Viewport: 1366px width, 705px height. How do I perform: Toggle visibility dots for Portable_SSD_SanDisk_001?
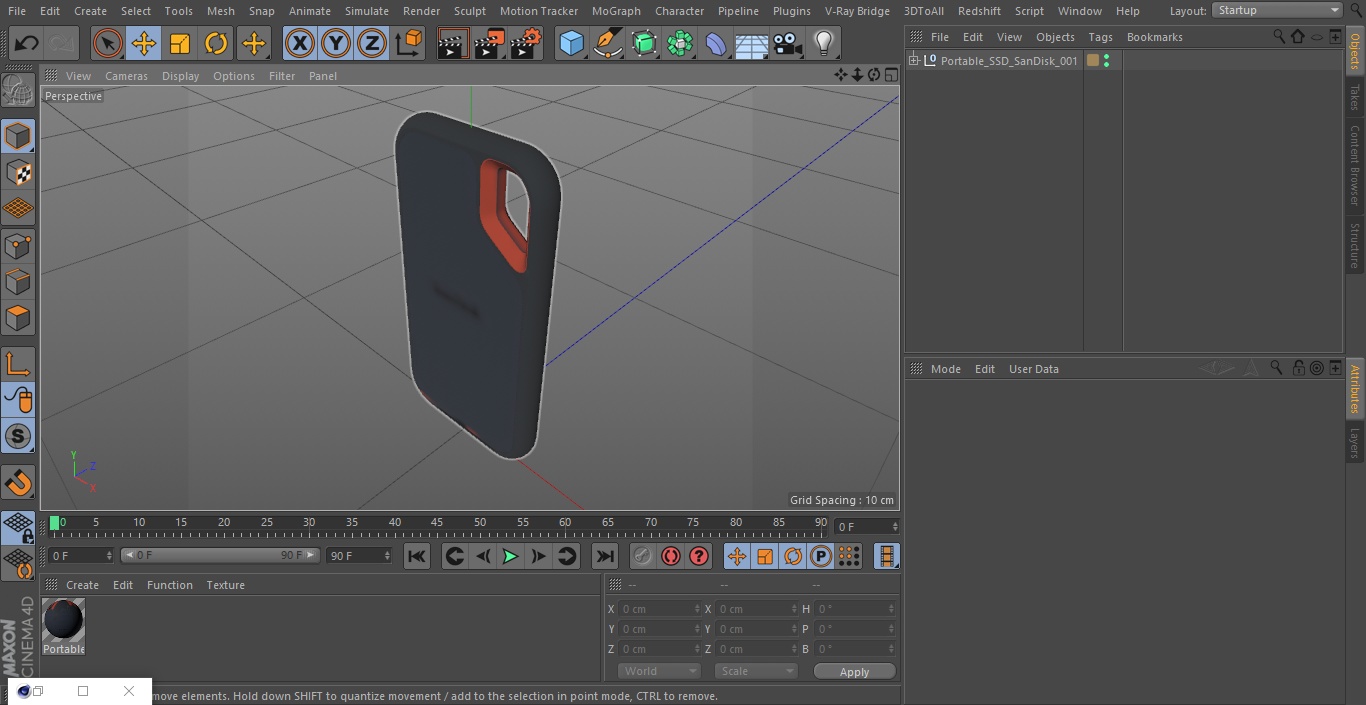(1106, 61)
